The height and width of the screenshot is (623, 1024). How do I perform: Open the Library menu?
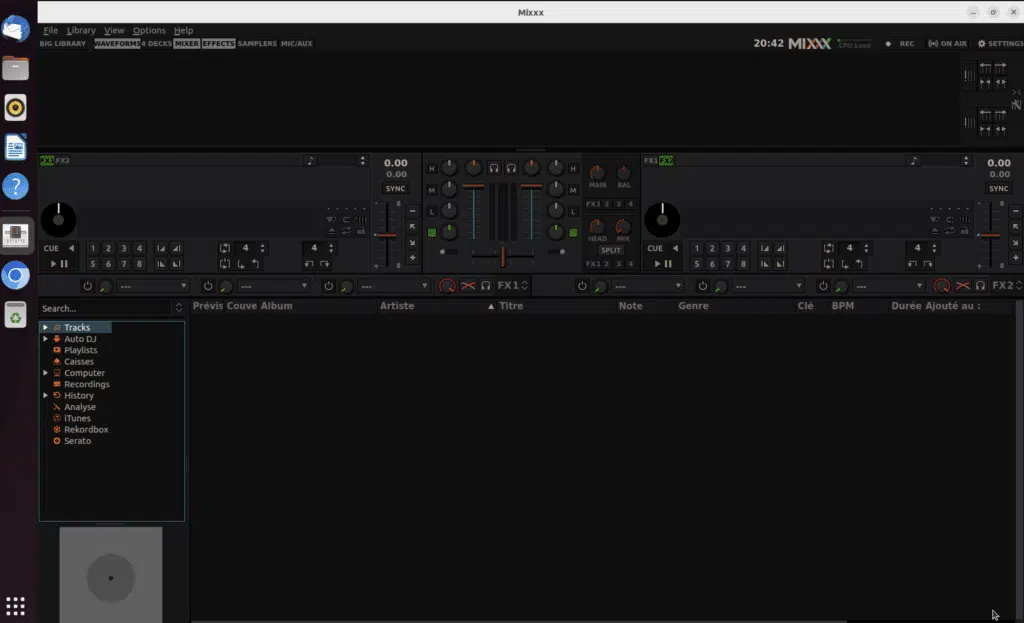81,30
